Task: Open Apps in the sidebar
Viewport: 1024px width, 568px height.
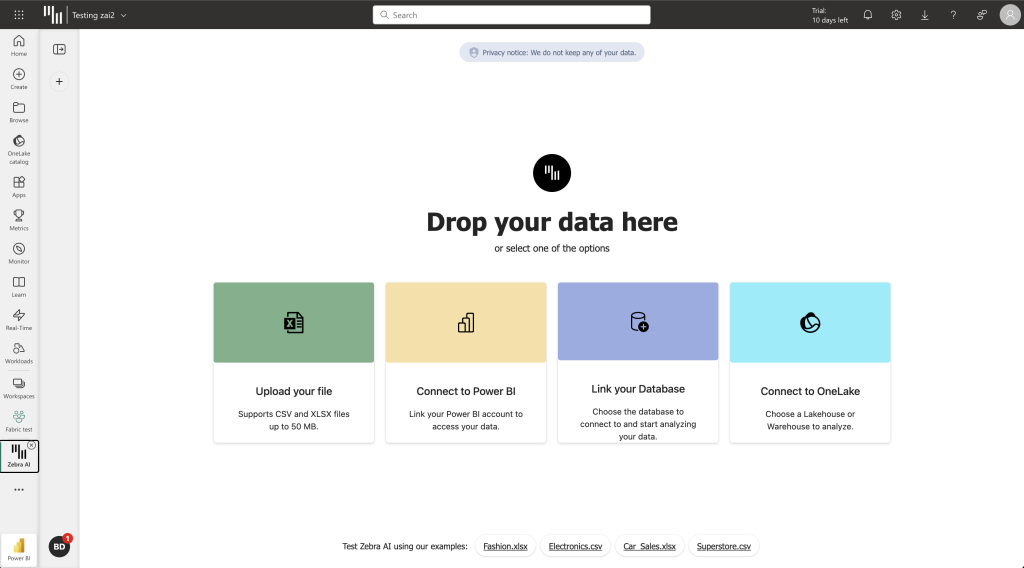Action: (x=19, y=187)
